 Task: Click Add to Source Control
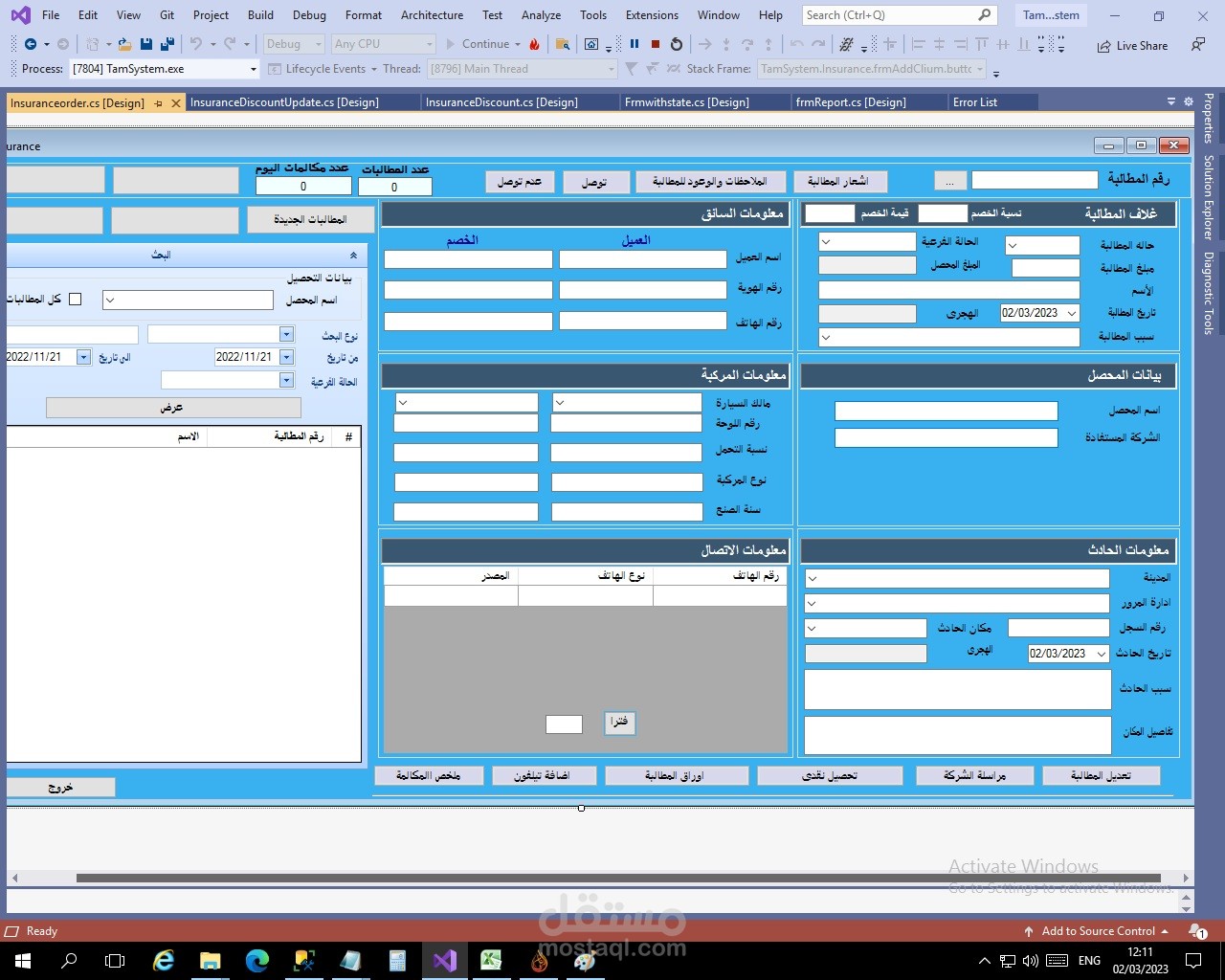(x=1097, y=931)
